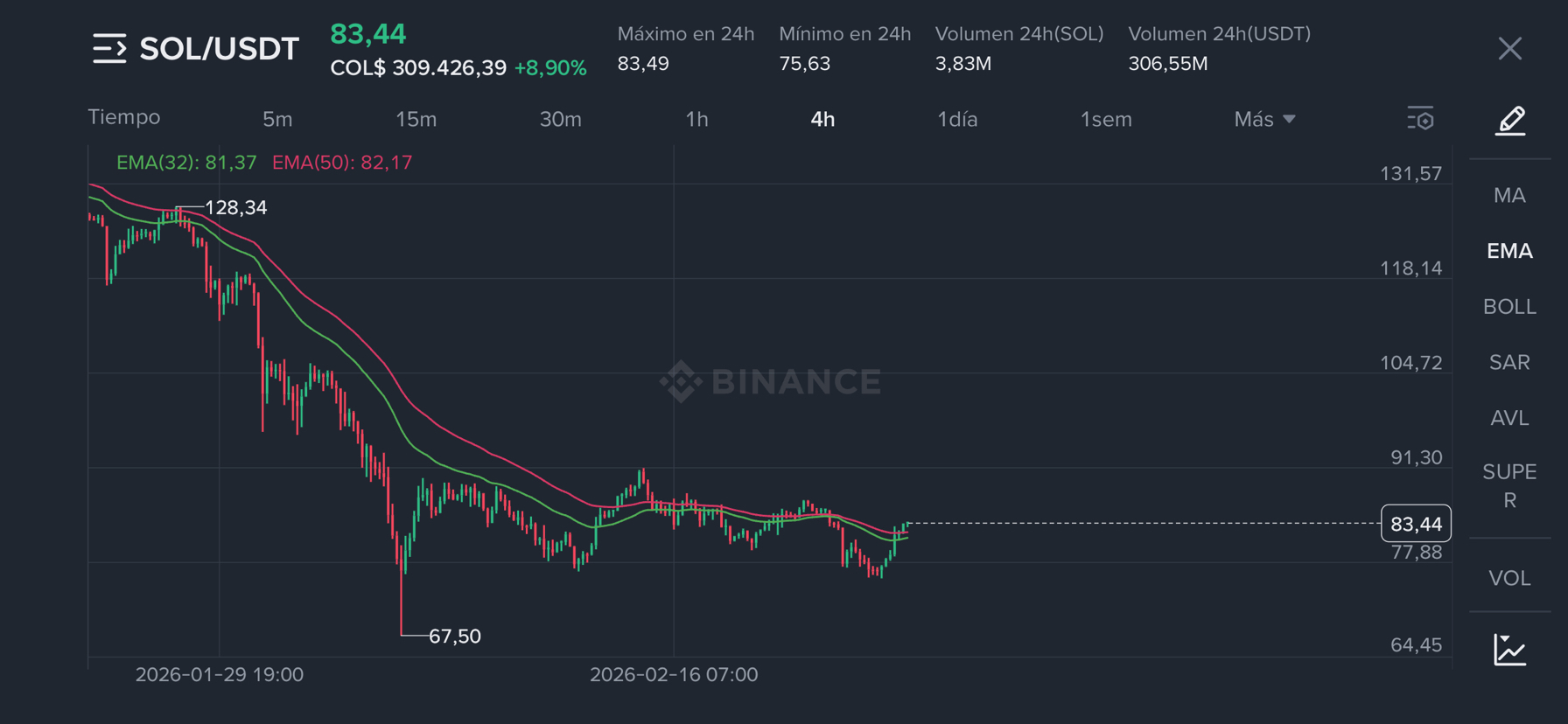Open the line chart icon at bottom right
This screenshot has height=724, width=1568.
[1510, 650]
